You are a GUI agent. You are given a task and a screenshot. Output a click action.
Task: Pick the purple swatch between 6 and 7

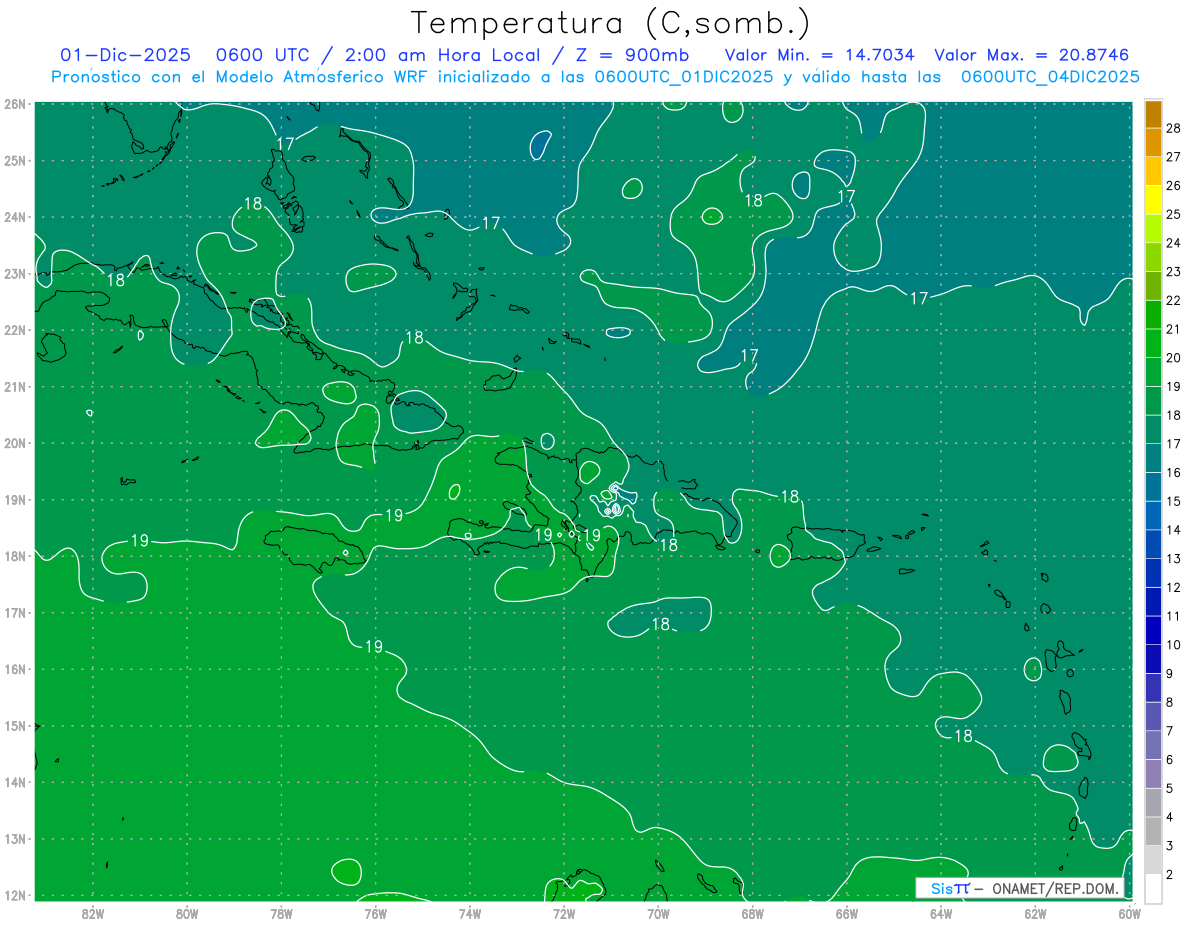click(x=1153, y=745)
